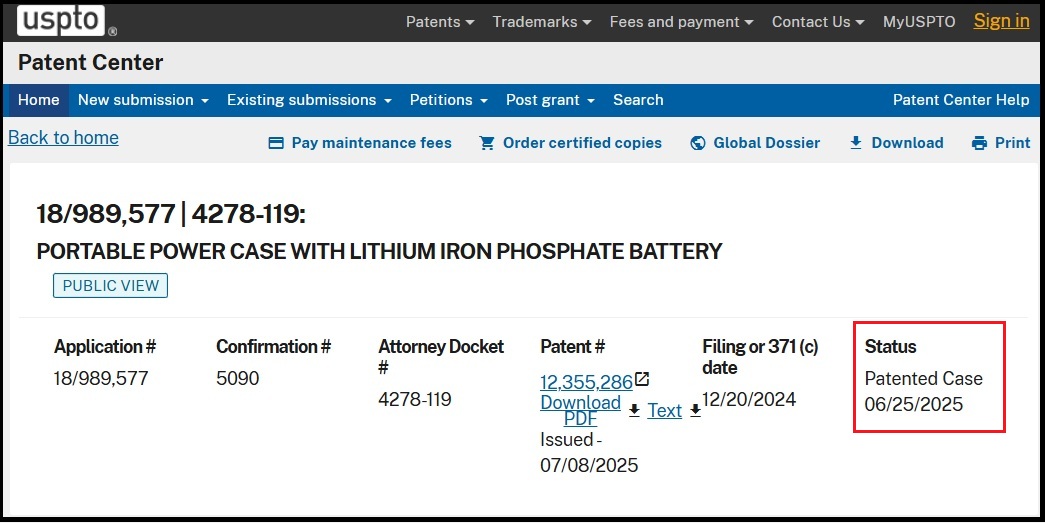Select the Home tab
The image size is (1045, 523).
(39, 100)
